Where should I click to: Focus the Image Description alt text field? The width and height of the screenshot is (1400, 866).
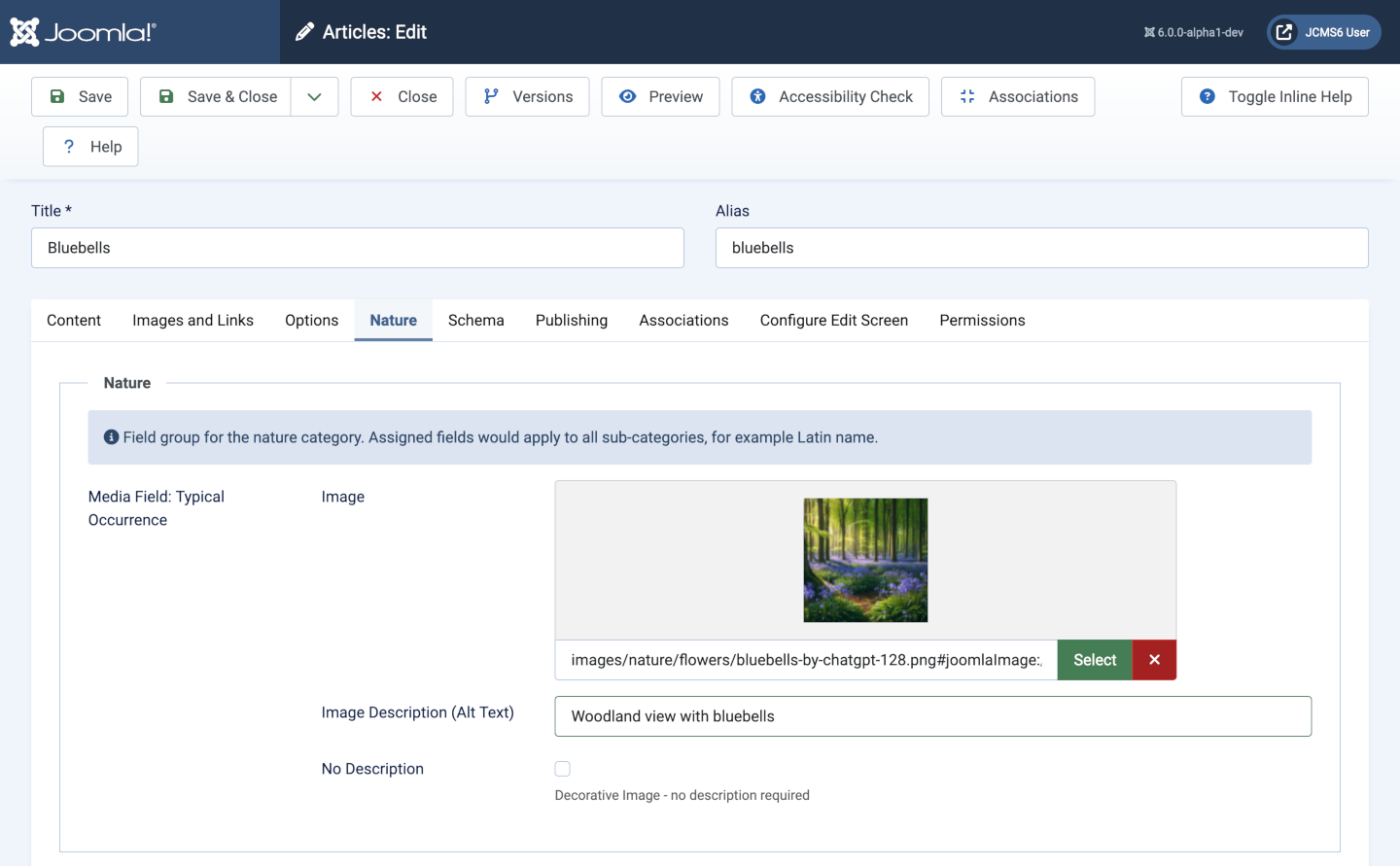[932, 716]
